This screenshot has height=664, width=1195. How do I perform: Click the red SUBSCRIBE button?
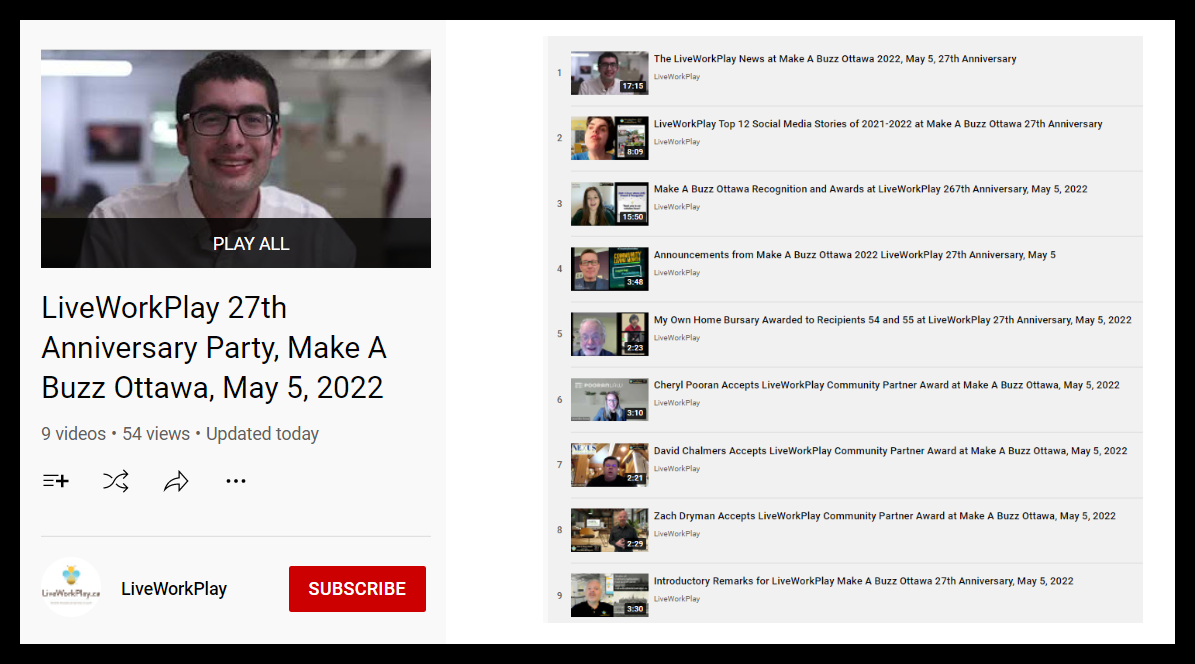coord(357,589)
